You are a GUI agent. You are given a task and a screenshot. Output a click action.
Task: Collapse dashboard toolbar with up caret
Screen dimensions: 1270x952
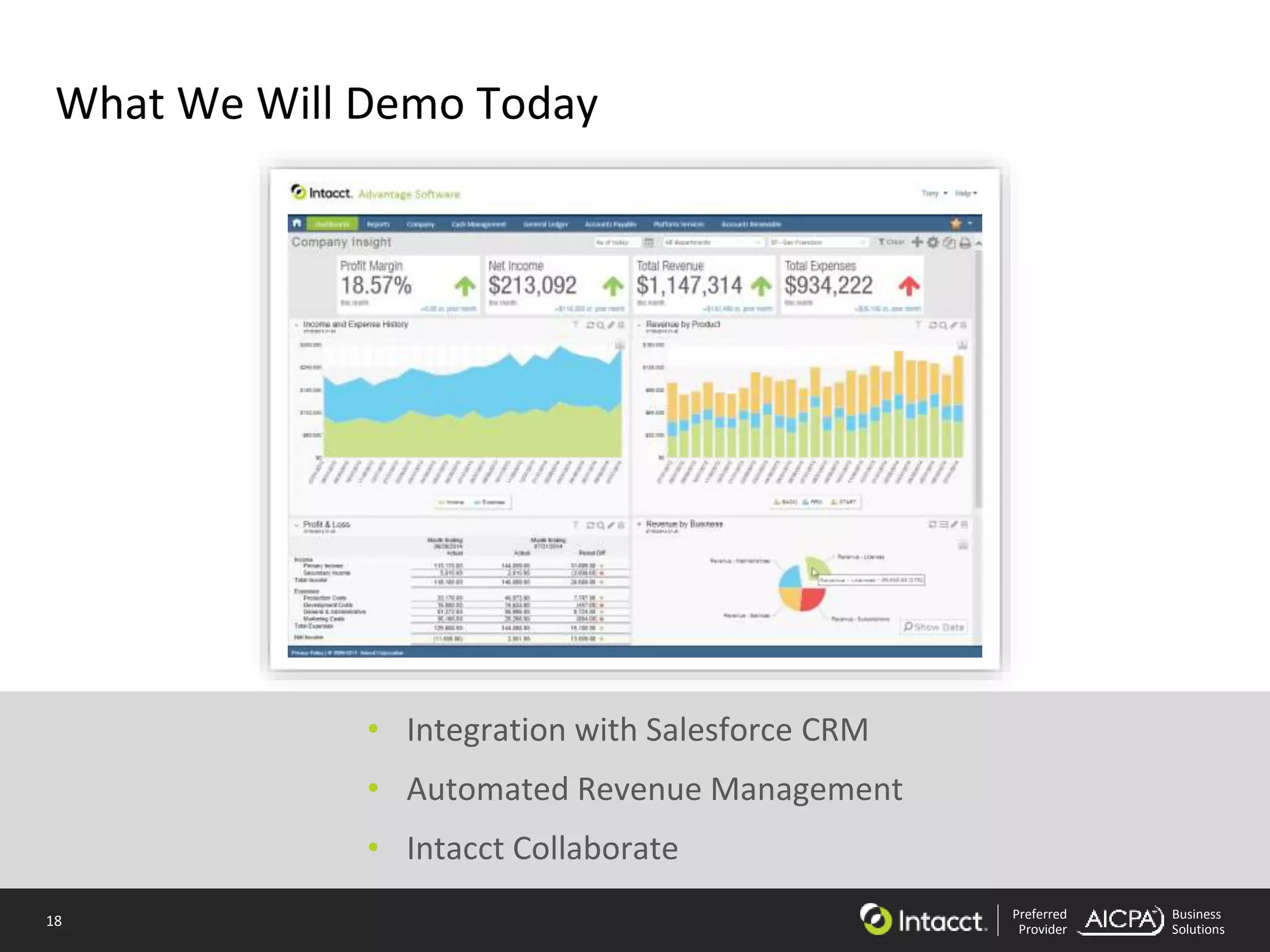coord(979,244)
